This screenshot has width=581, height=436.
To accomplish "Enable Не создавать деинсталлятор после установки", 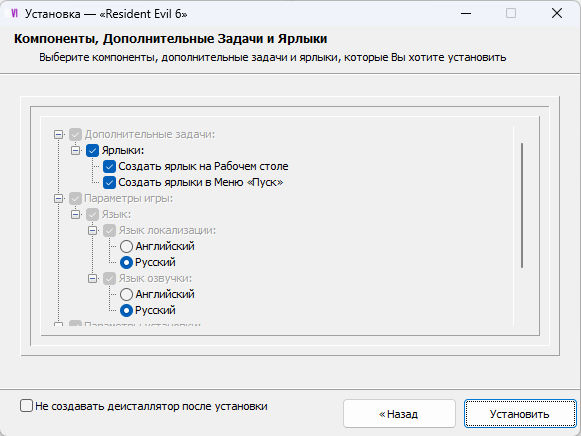I will (x=26, y=406).
